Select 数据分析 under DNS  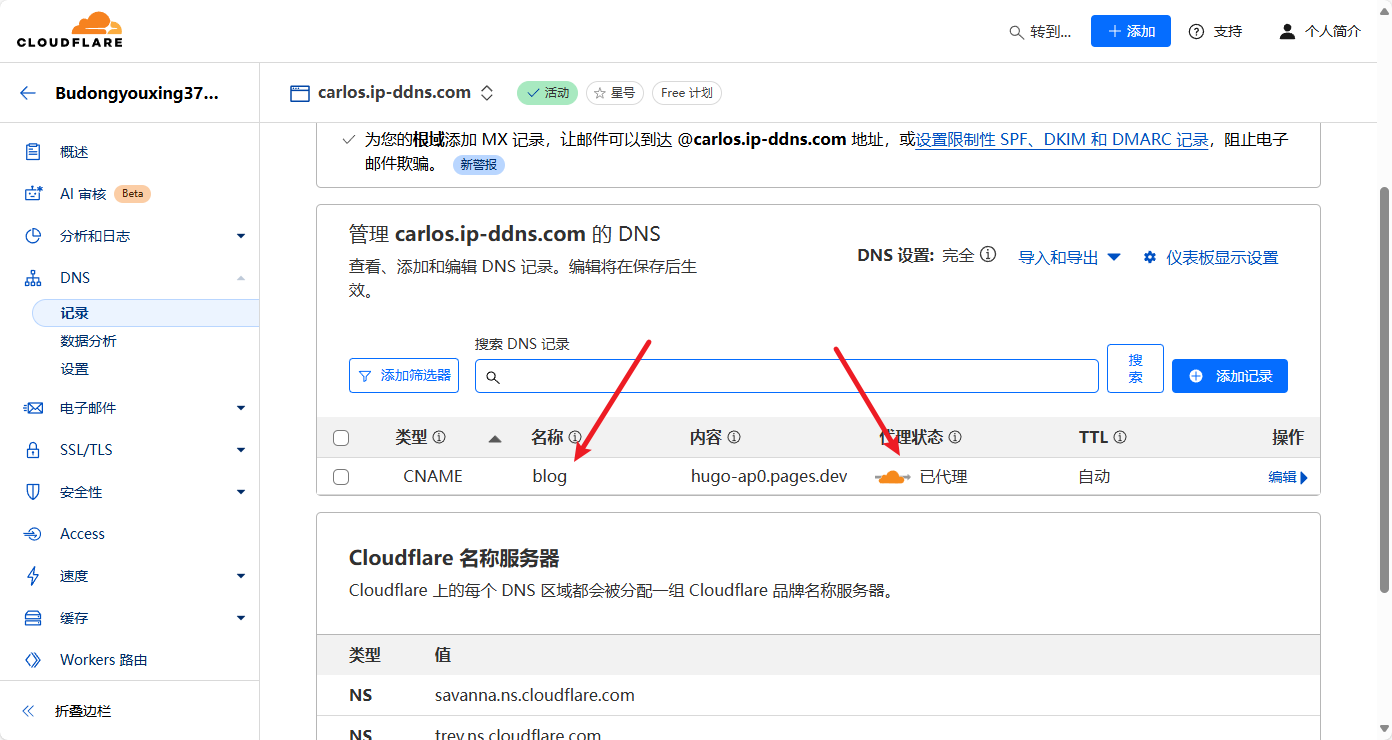click(88, 341)
